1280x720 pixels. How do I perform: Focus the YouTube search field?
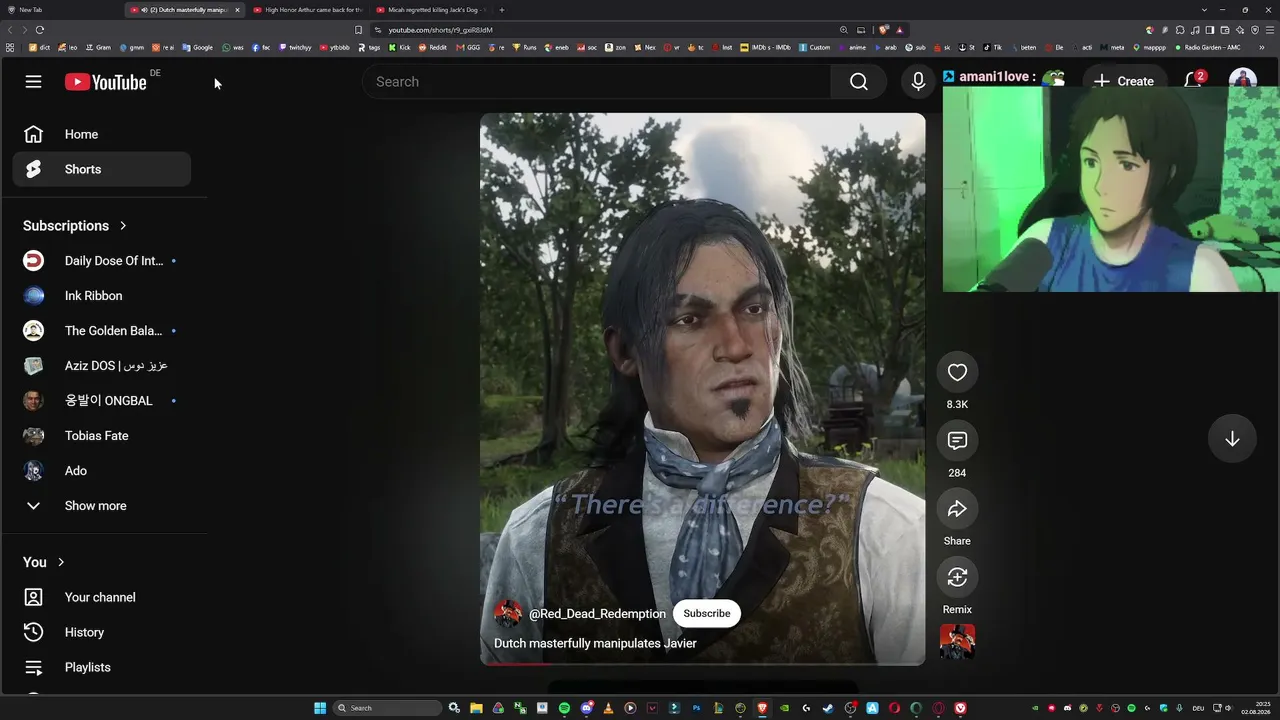(x=596, y=82)
